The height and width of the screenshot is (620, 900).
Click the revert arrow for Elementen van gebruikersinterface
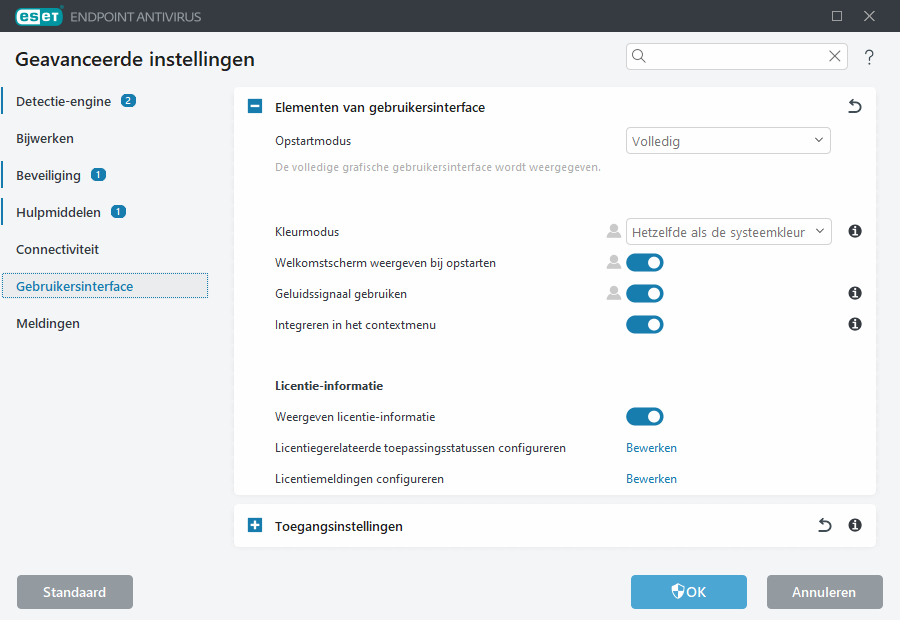click(854, 105)
